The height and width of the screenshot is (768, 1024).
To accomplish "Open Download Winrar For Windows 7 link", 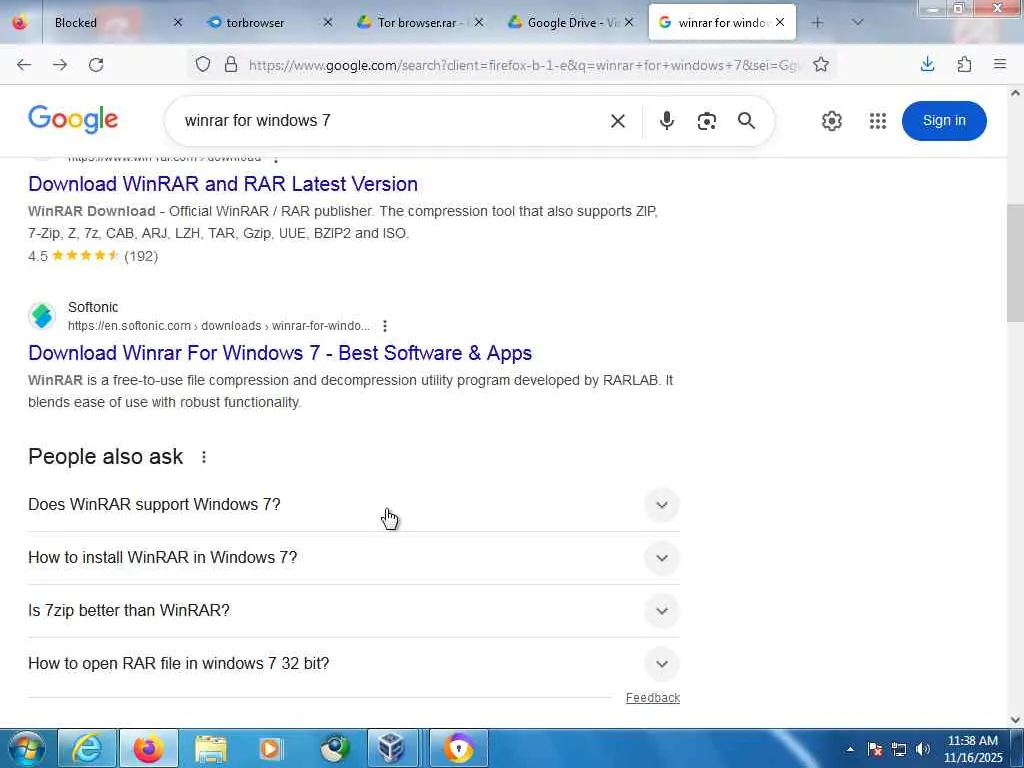I will 280,353.
